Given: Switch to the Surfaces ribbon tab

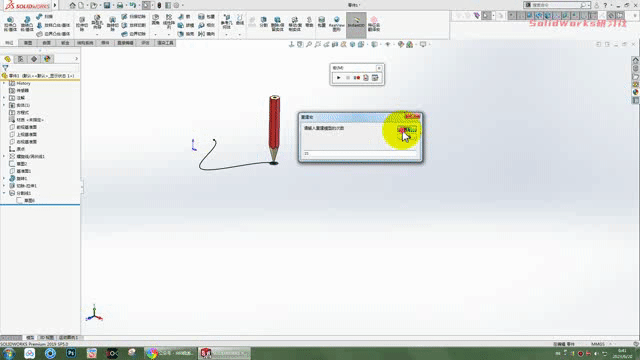Looking at the screenshot, I should point(47,43).
